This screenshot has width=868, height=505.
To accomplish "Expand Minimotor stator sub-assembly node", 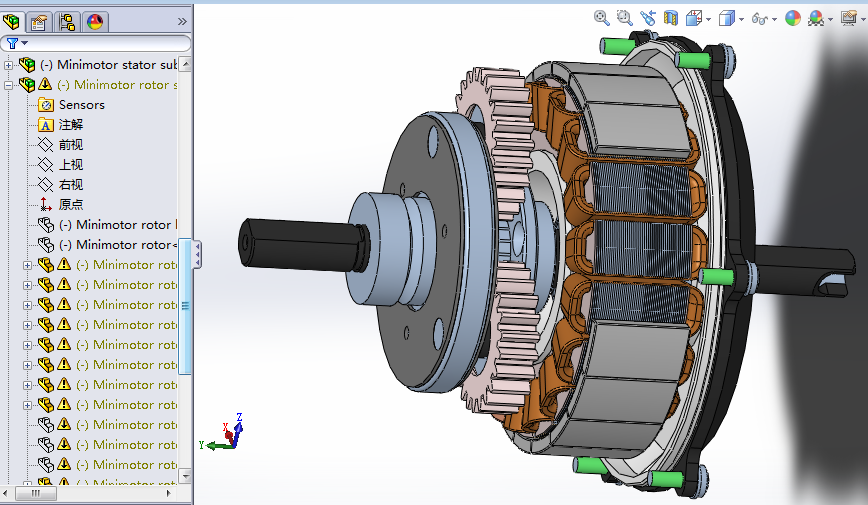I will 8,65.
